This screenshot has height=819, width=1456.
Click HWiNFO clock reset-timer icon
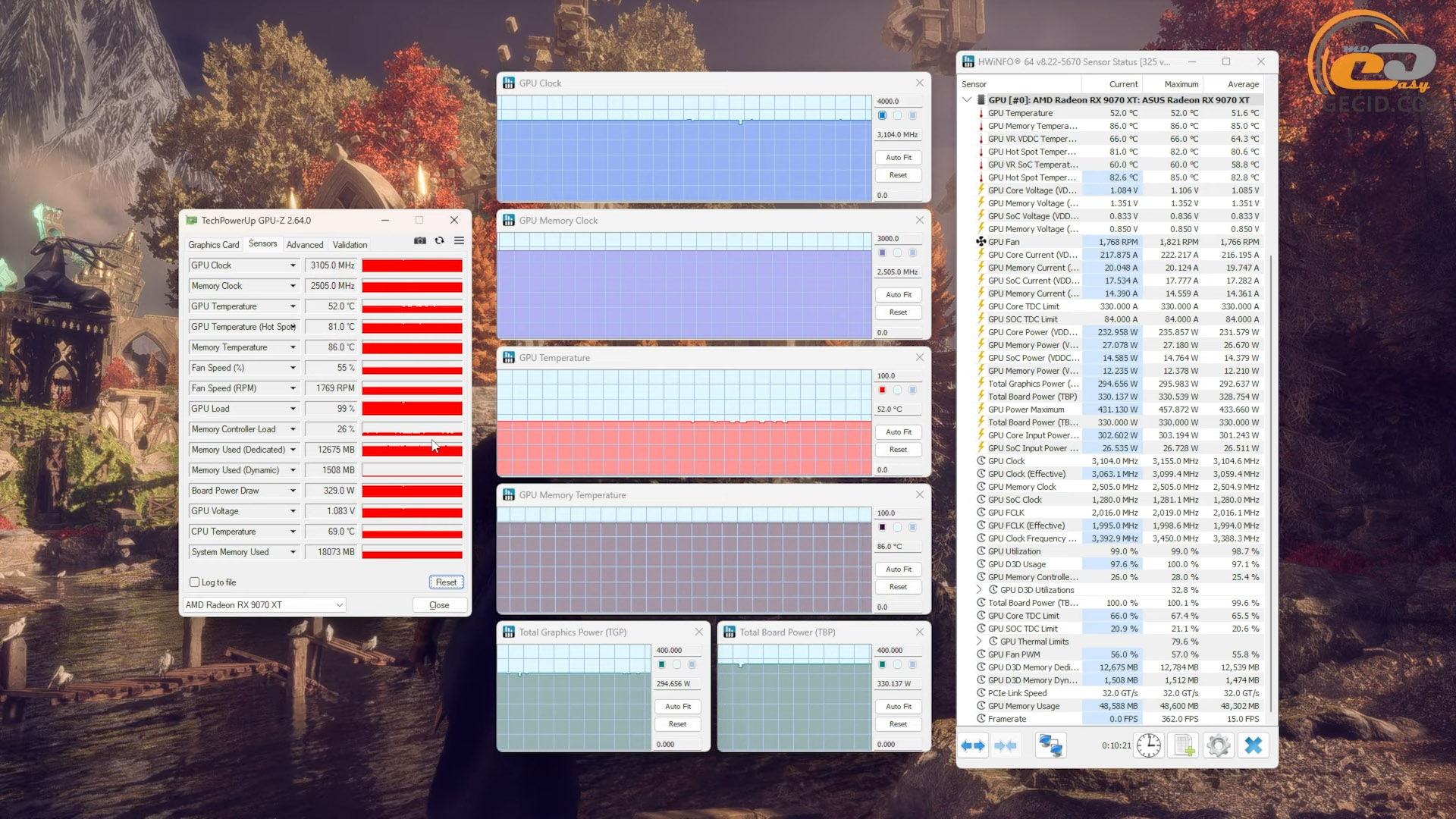[x=1149, y=745]
